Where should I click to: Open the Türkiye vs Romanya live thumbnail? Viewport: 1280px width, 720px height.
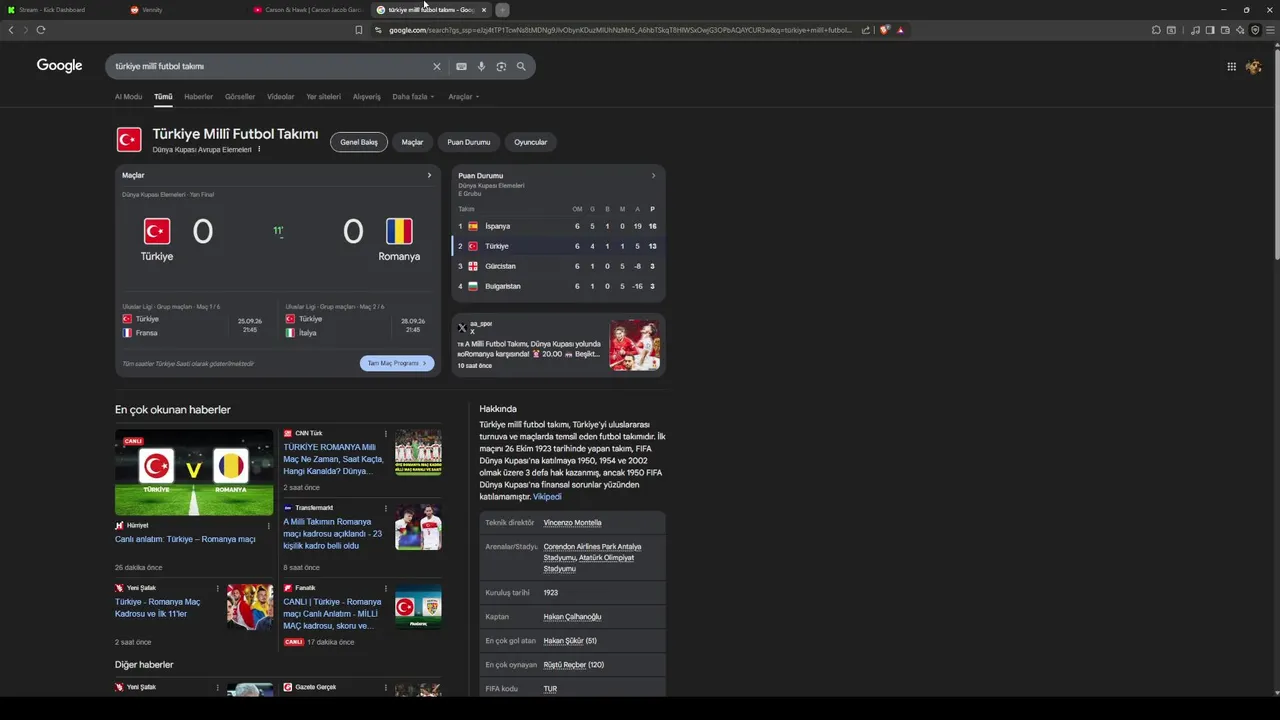pos(194,472)
